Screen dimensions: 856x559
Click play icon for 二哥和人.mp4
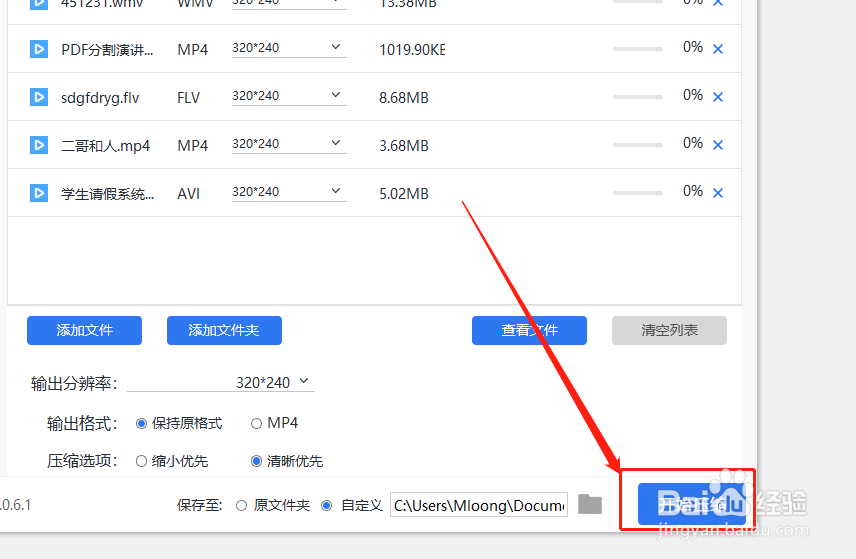tap(39, 145)
